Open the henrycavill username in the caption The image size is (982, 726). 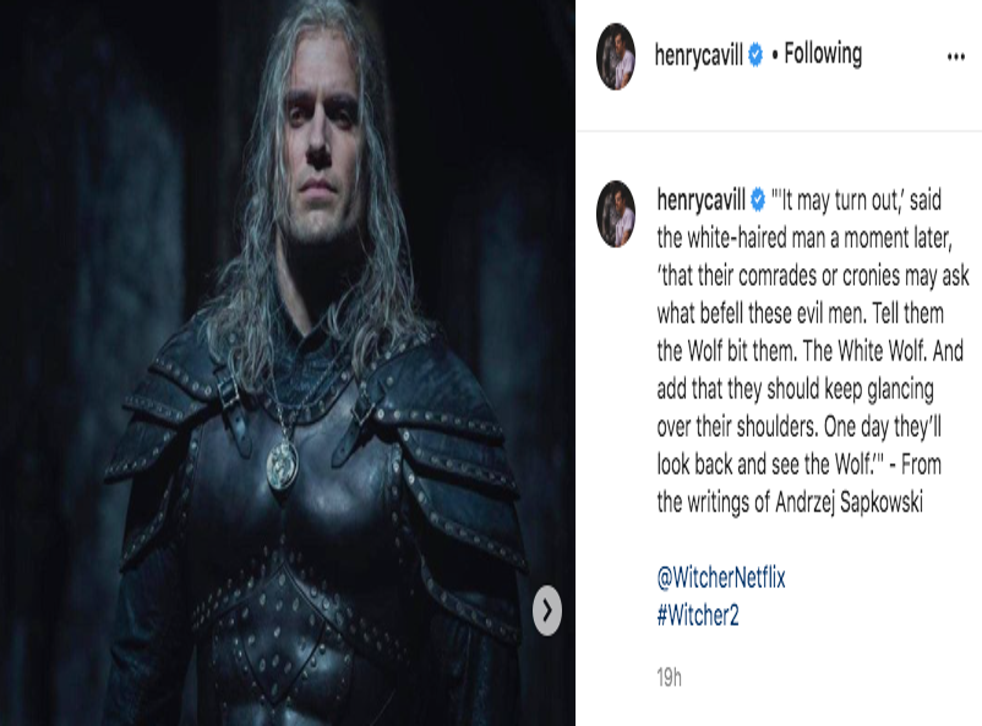click(701, 200)
